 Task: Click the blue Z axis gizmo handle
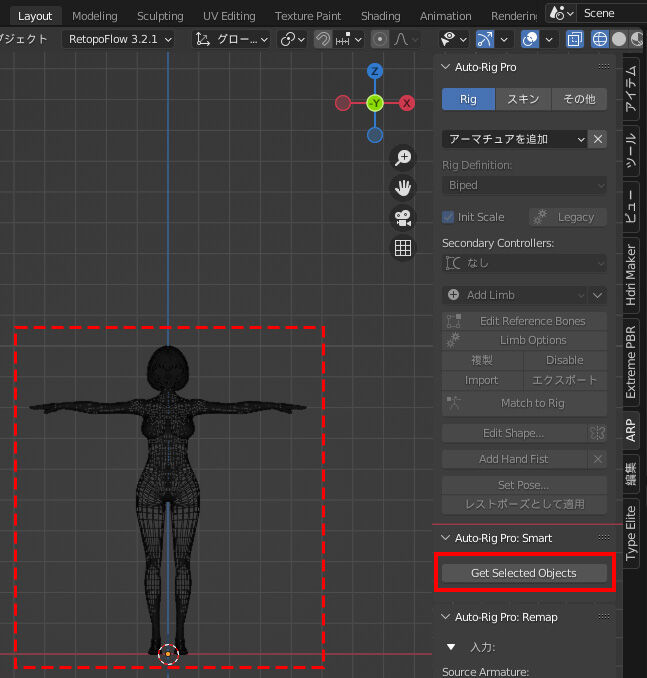(375, 71)
